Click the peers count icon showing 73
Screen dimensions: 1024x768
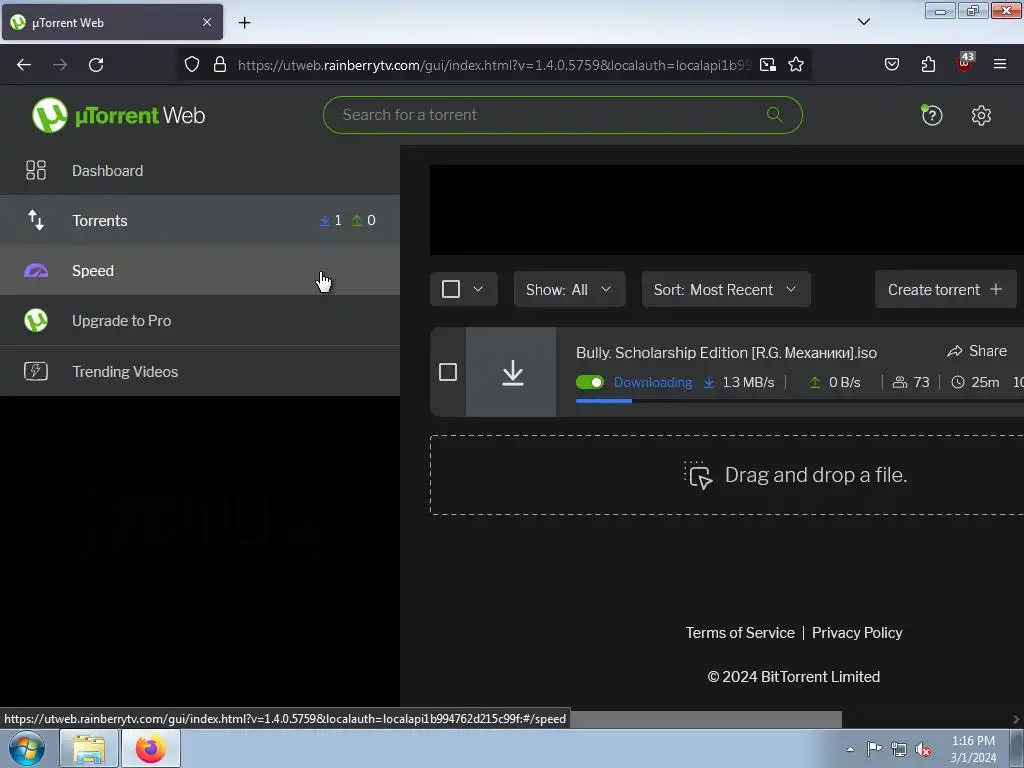(900, 382)
